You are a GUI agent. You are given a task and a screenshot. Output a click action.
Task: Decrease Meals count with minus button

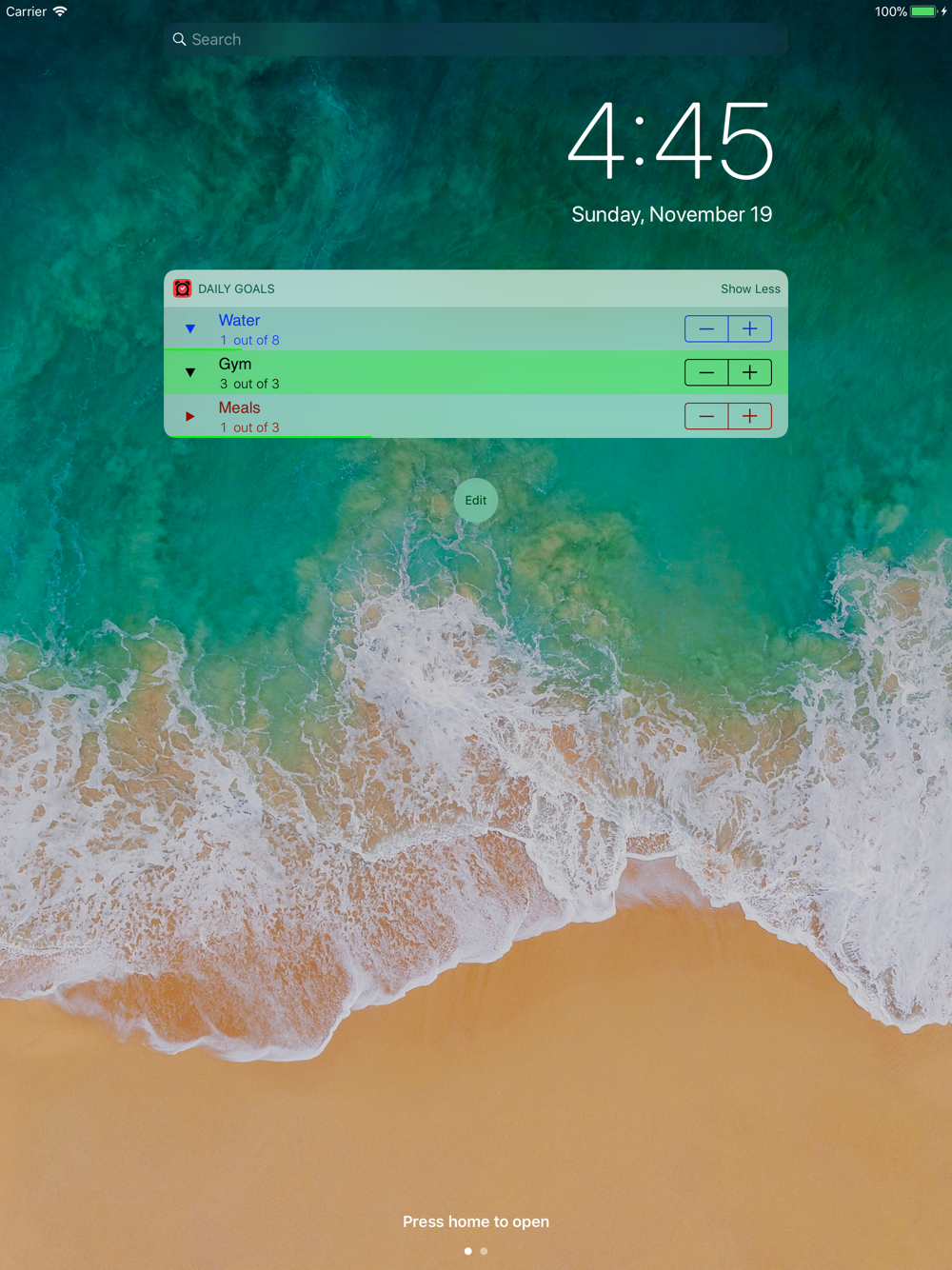tap(706, 416)
